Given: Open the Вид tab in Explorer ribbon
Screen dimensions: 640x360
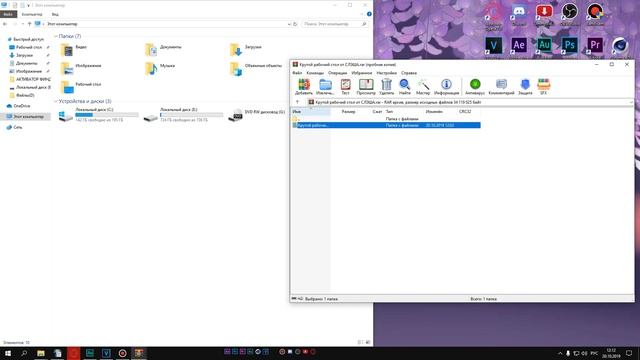Looking at the screenshot, I should [55, 14].
